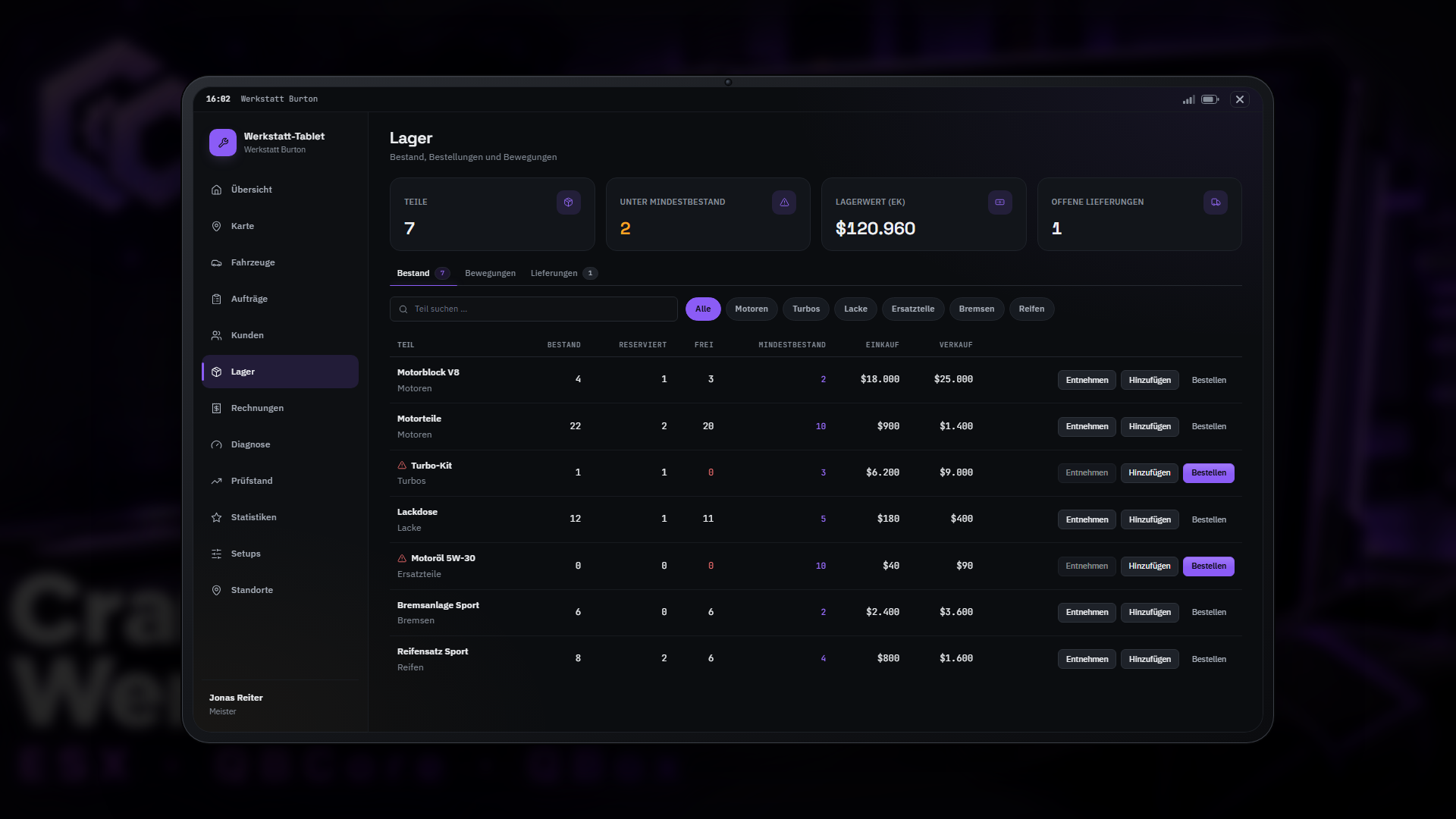Open Diagnose gauge icon
The image size is (1456, 819).
[216, 444]
